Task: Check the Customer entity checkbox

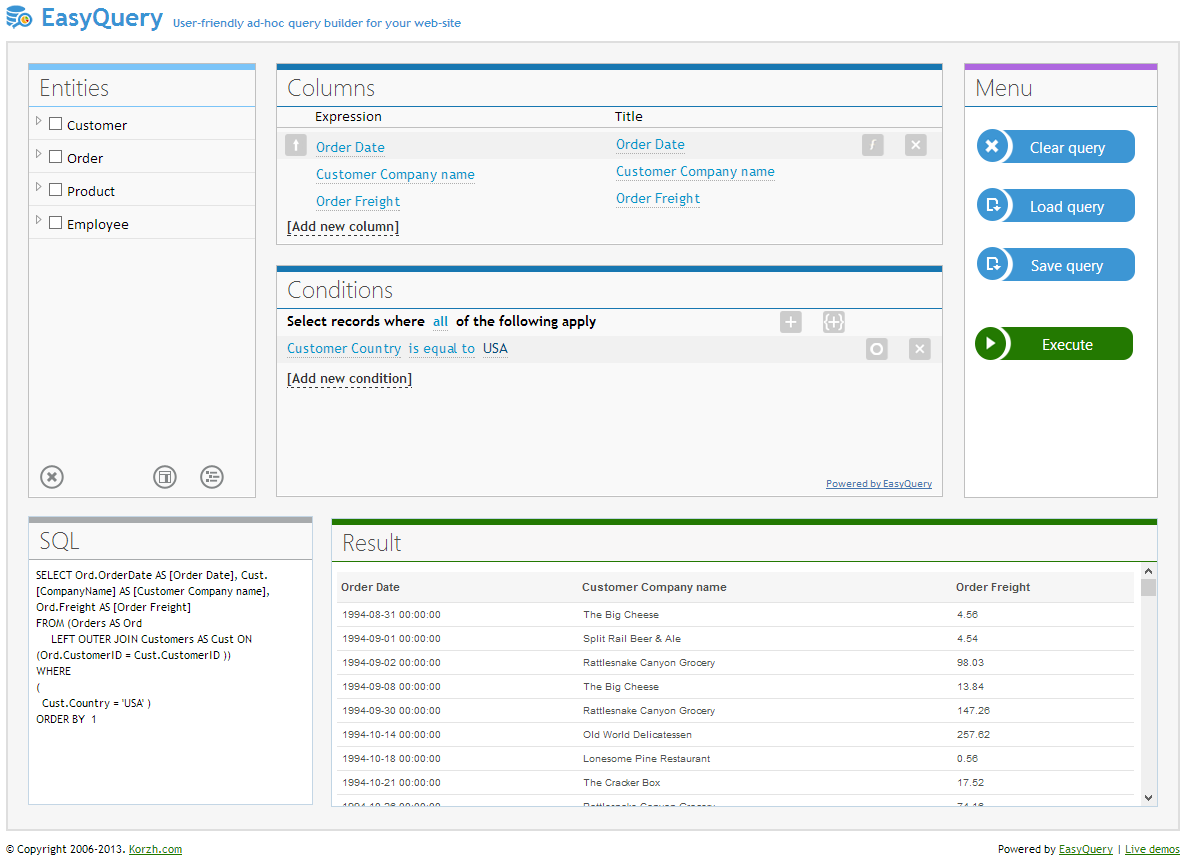Action: [56, 125]
